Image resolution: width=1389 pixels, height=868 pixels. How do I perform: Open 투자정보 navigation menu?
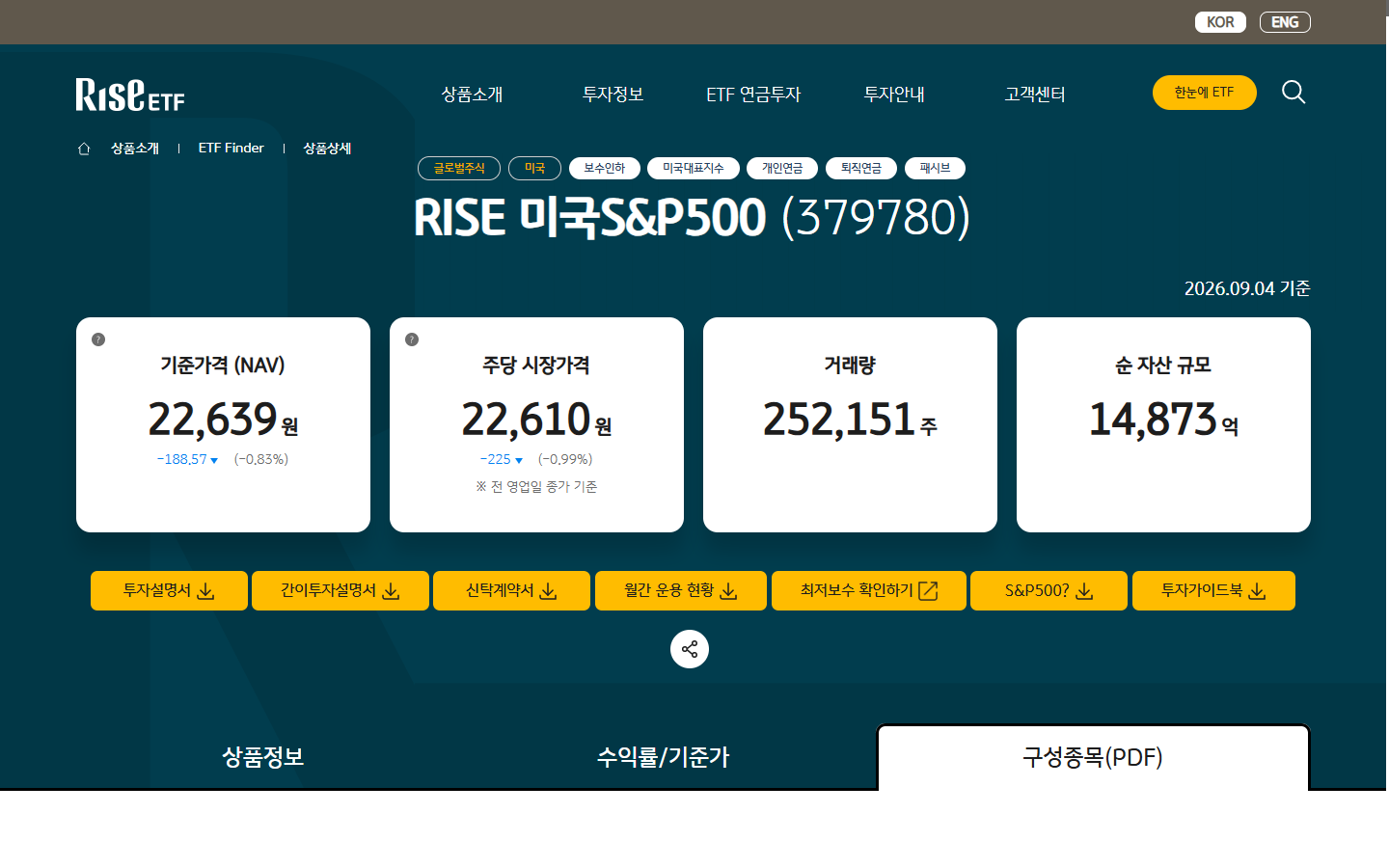click(613, 95)
